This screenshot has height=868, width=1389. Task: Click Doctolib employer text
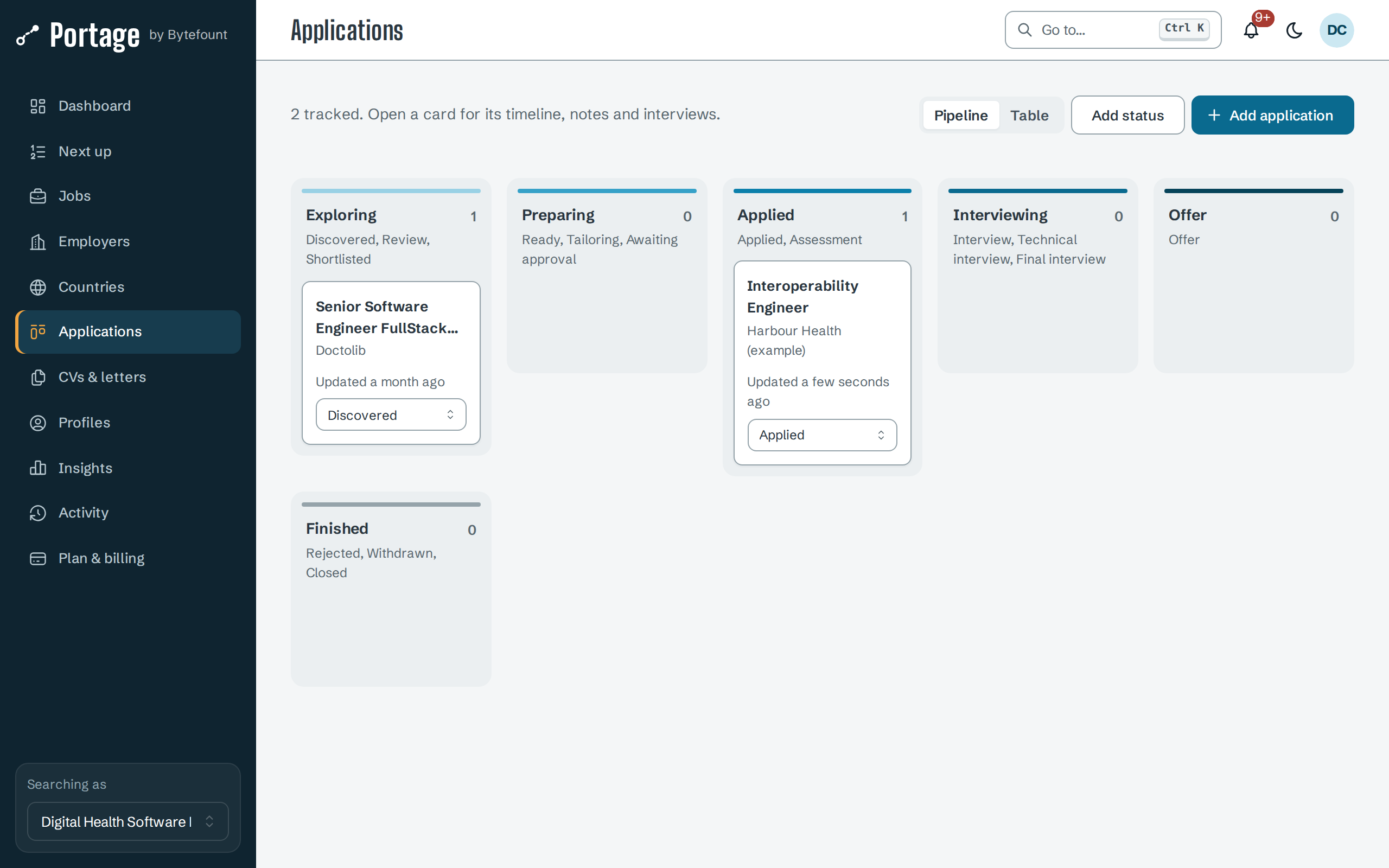point(340,350)
